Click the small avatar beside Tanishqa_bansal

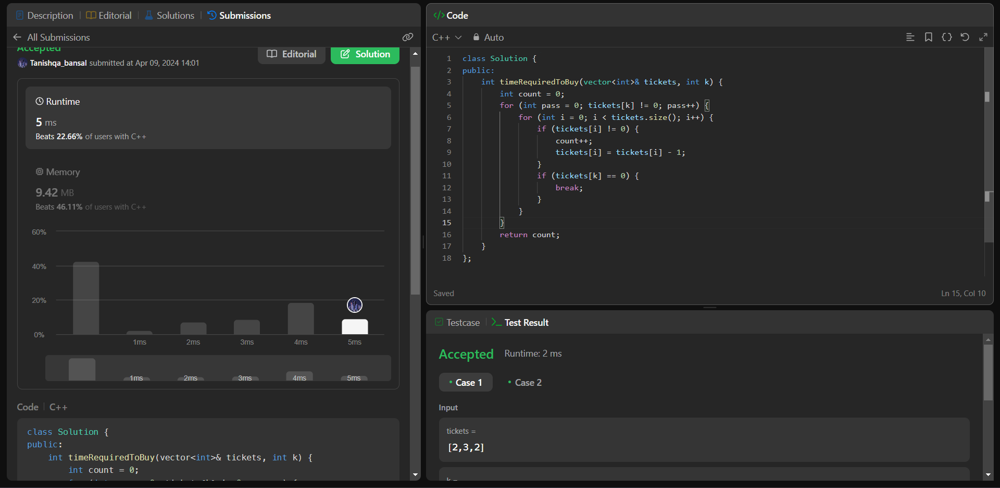22,63
